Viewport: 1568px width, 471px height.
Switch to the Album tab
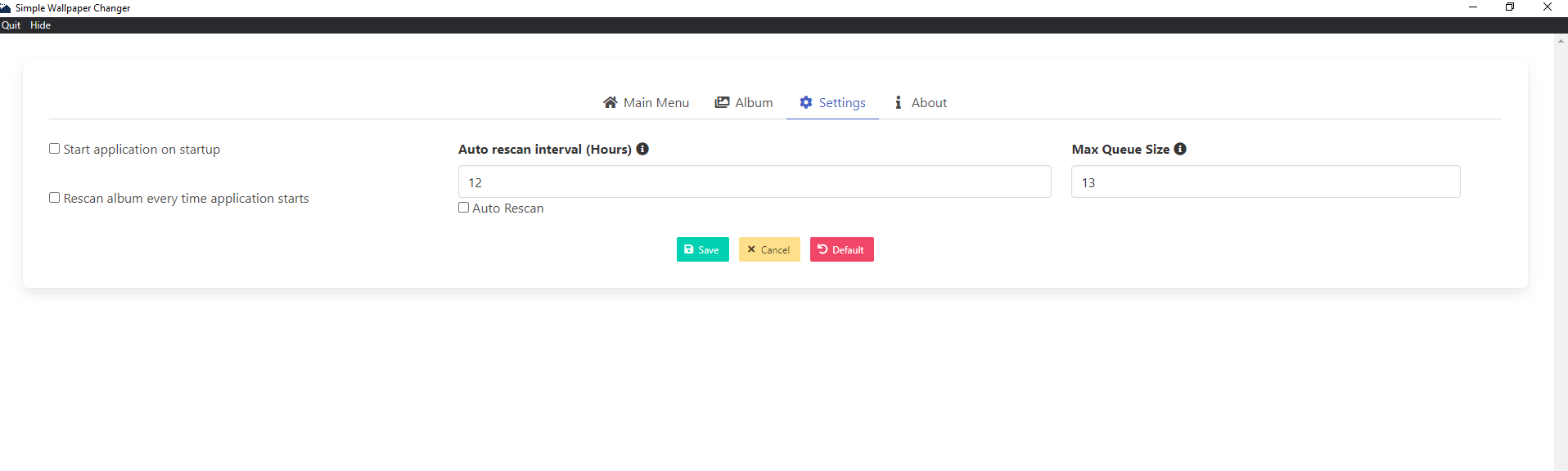point(743,102)
